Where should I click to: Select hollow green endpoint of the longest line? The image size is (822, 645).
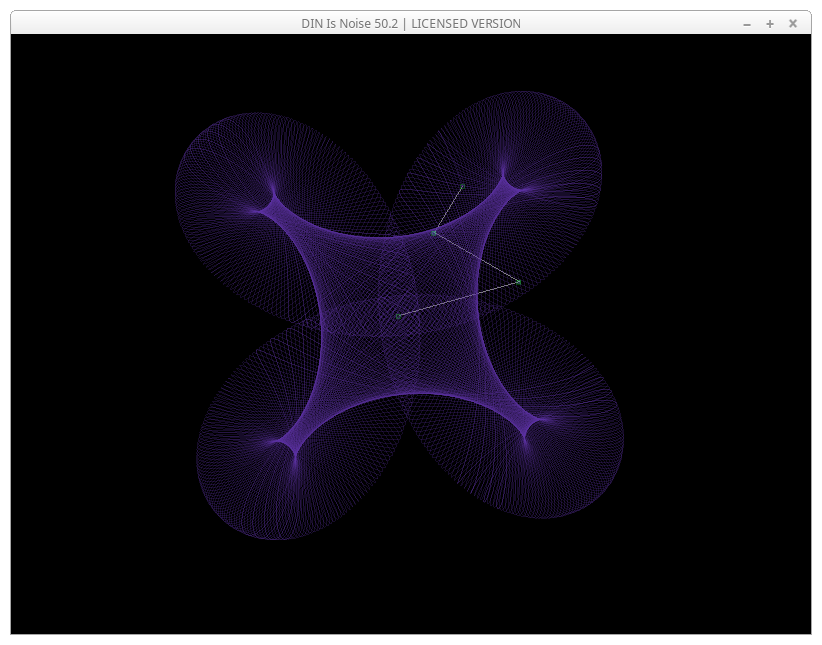[398, 316]
